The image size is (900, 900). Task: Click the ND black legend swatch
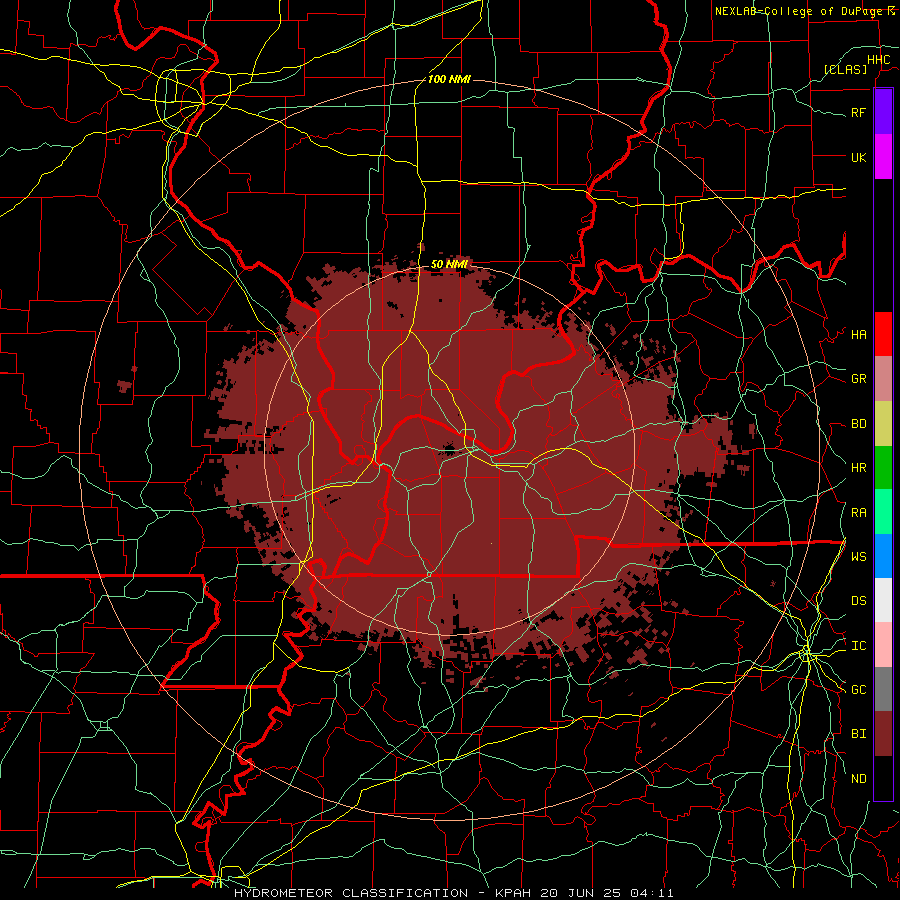coord(883,778)
